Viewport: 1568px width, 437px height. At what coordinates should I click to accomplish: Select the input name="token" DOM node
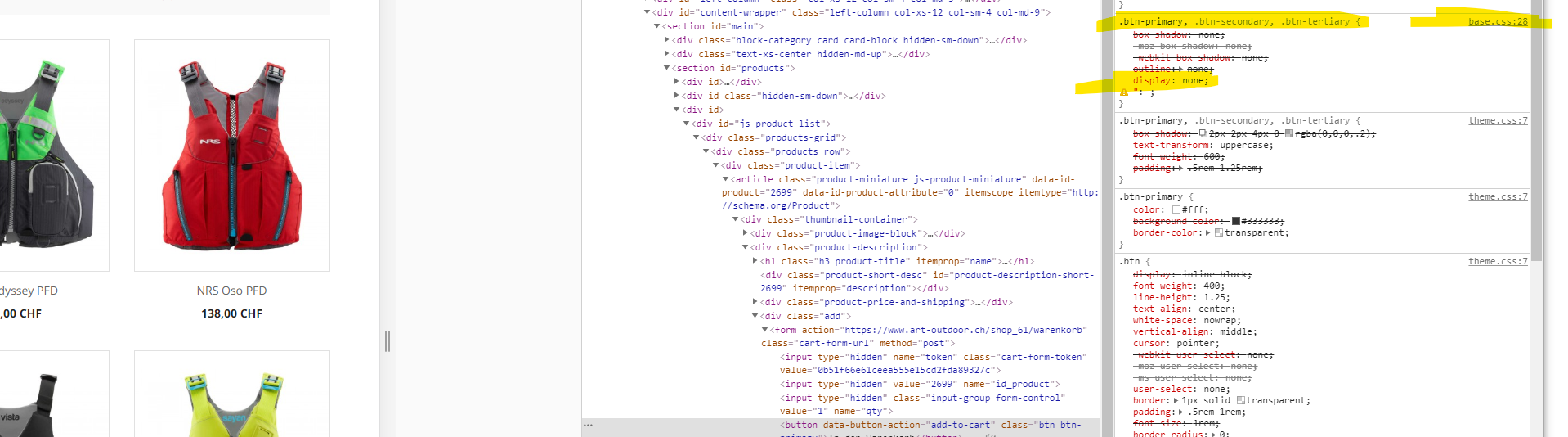[x=934, y=363]
